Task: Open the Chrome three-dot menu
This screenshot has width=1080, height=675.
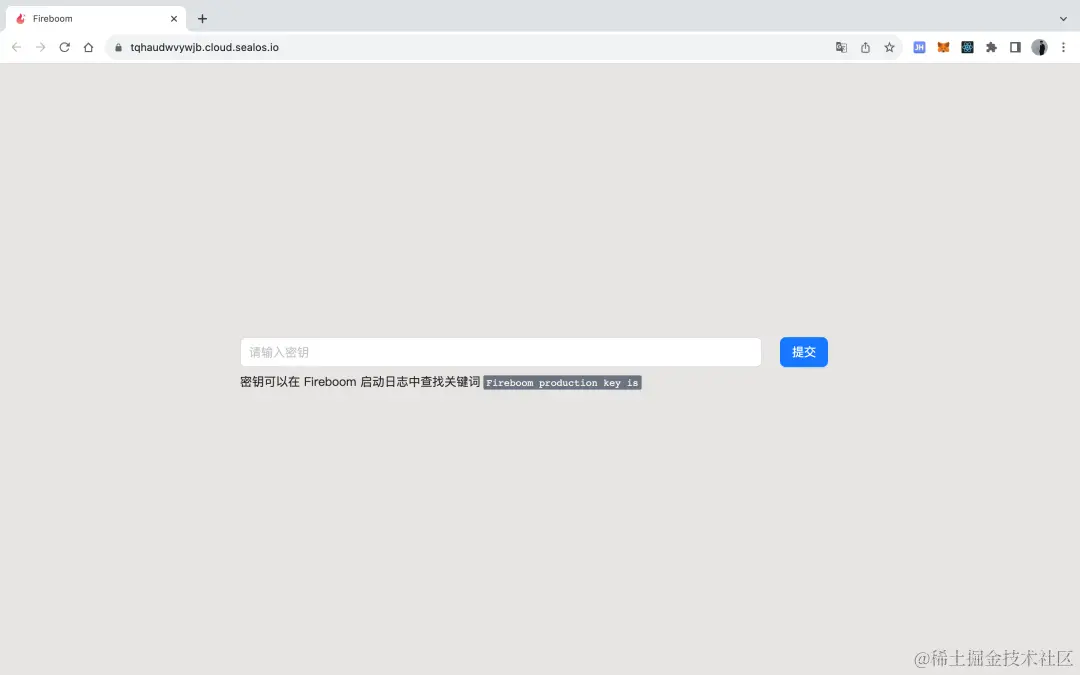Action: coord(1063,48)
